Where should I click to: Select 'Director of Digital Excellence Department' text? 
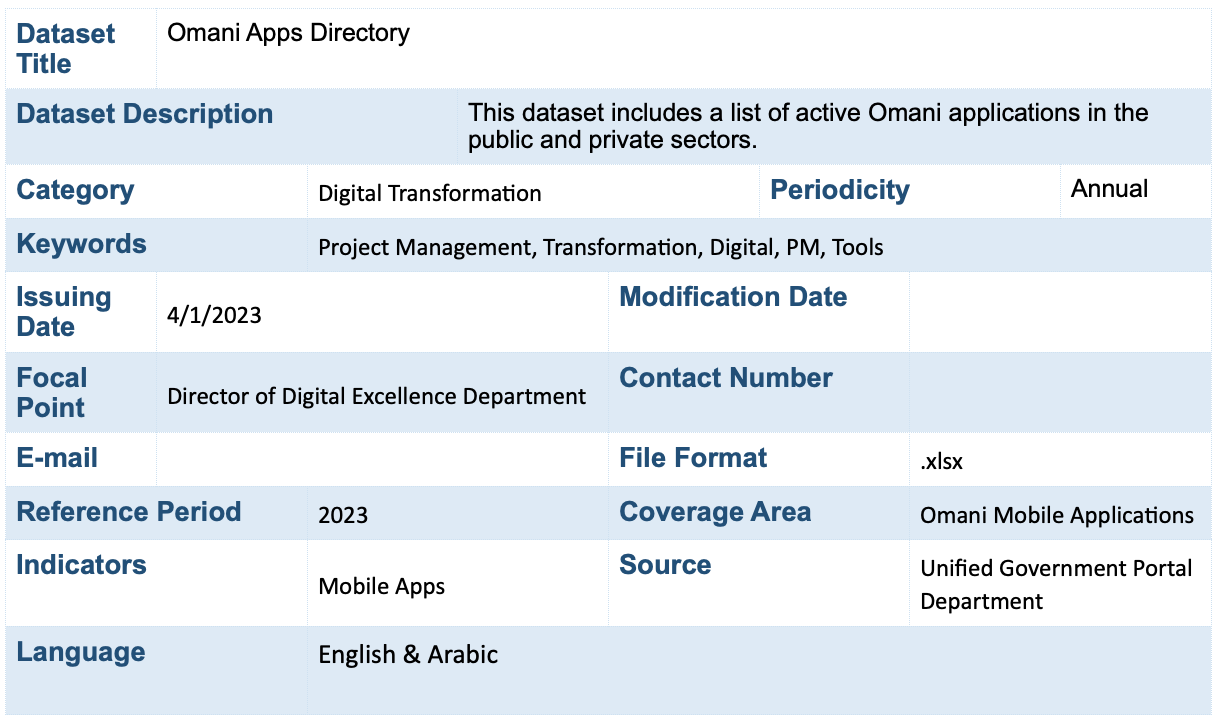376,396
